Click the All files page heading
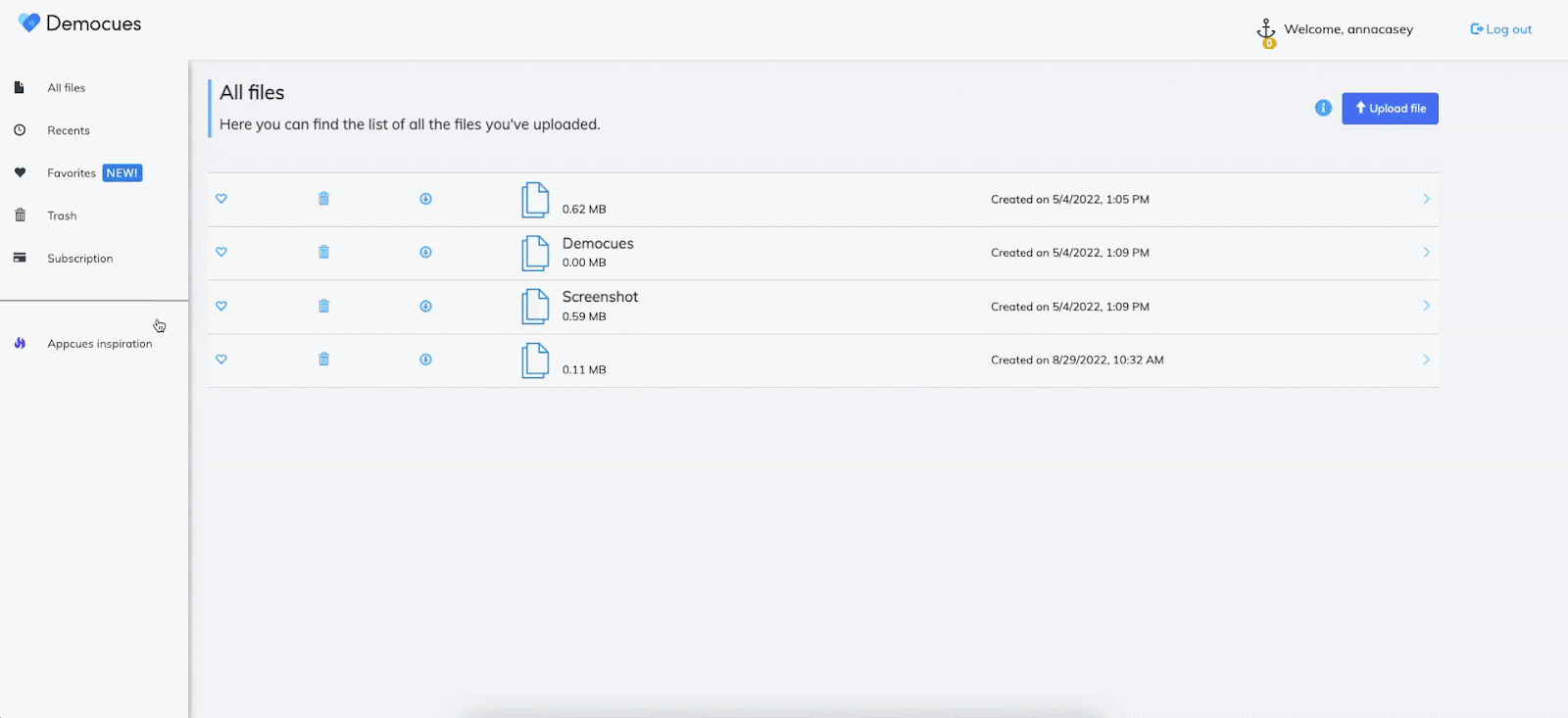This screenshot has height=718, width=1568. [252, 93]
